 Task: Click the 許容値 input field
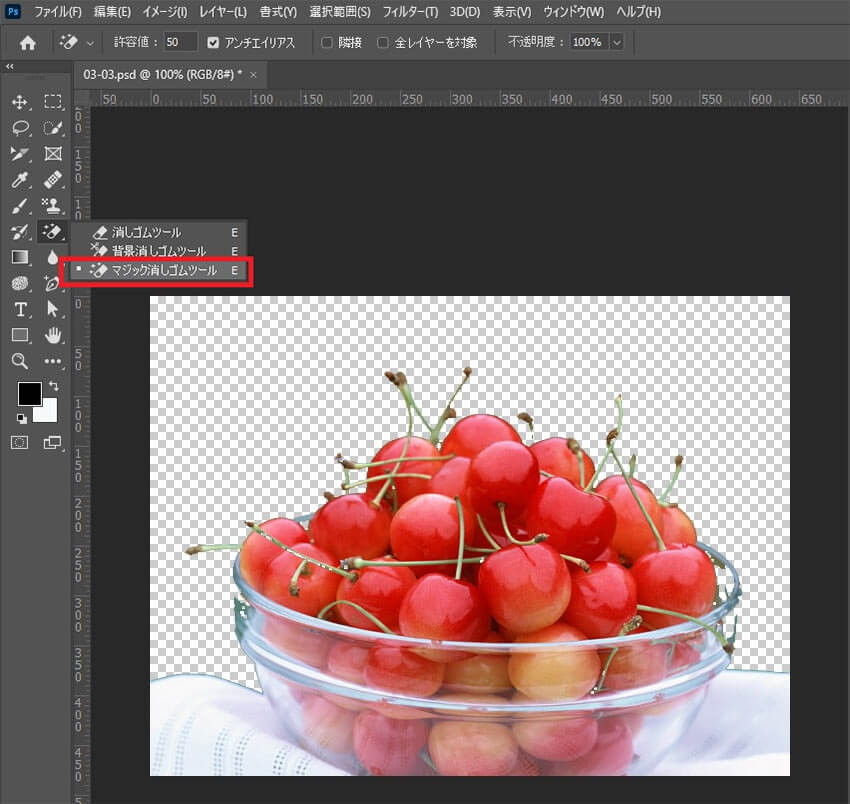(180, 43)
